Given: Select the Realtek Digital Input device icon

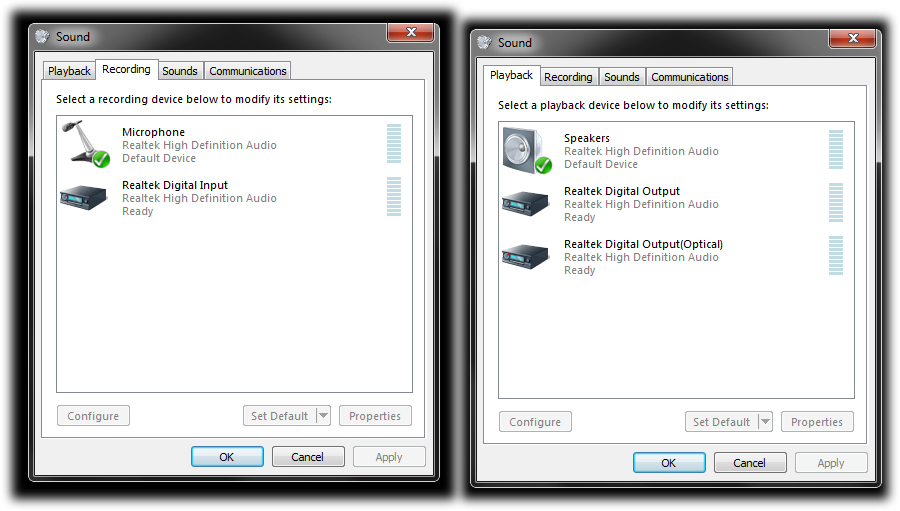Looking at the screenshot, I should (84, 198).
